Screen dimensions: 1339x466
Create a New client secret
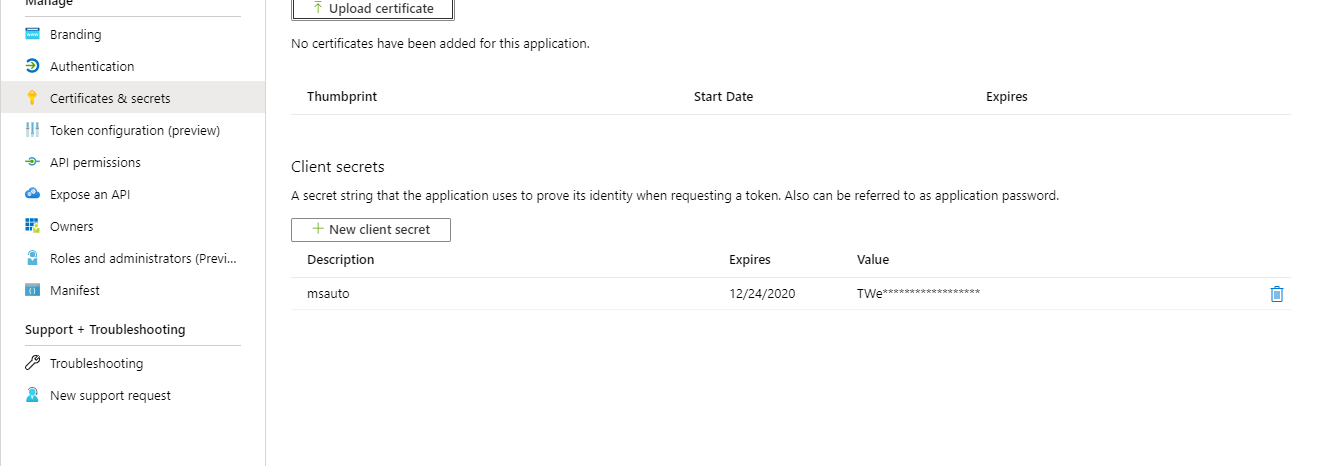371,230
